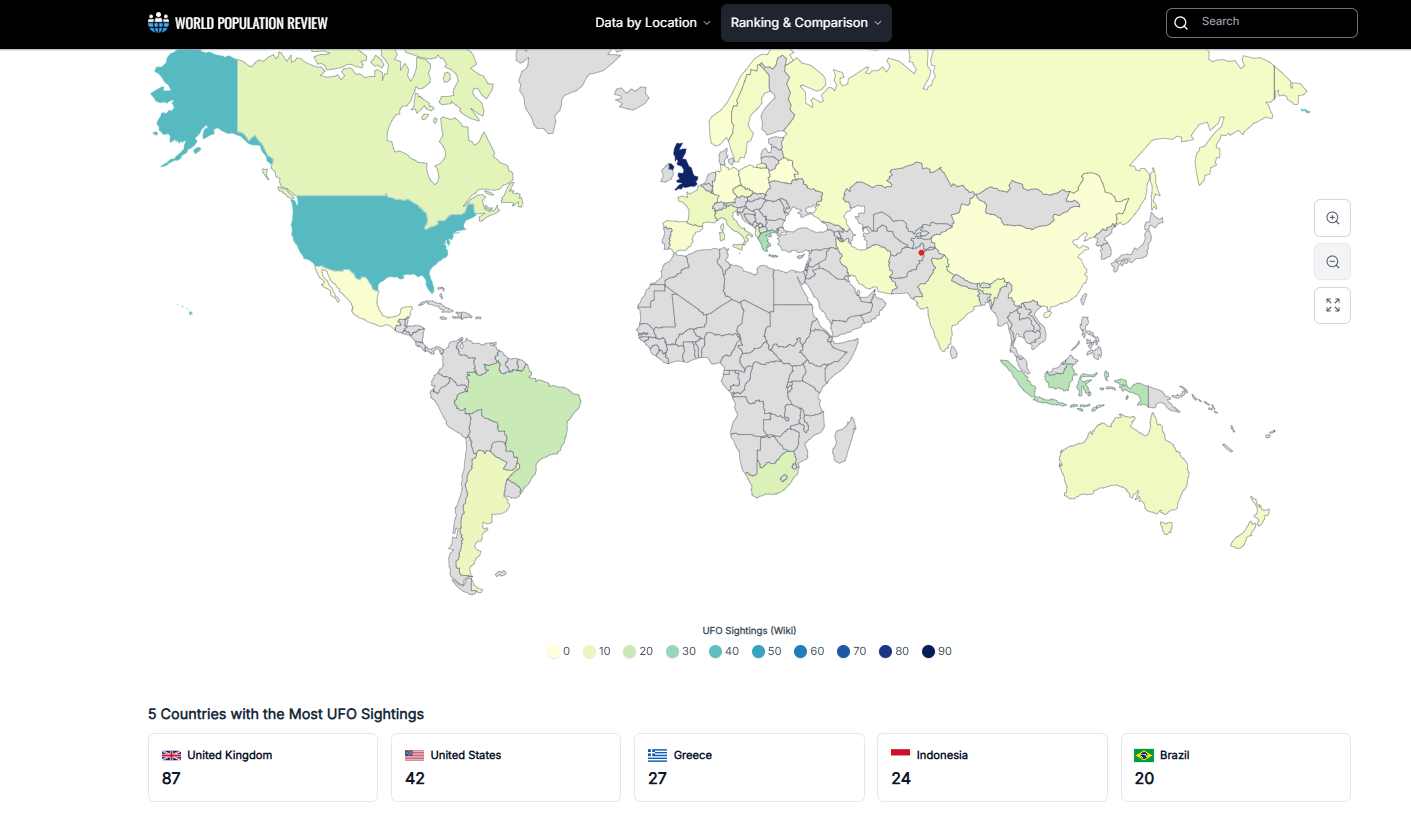Click the map zoom out icon
Viewport: 1411px width, 820px height.
coord(1332,262)
